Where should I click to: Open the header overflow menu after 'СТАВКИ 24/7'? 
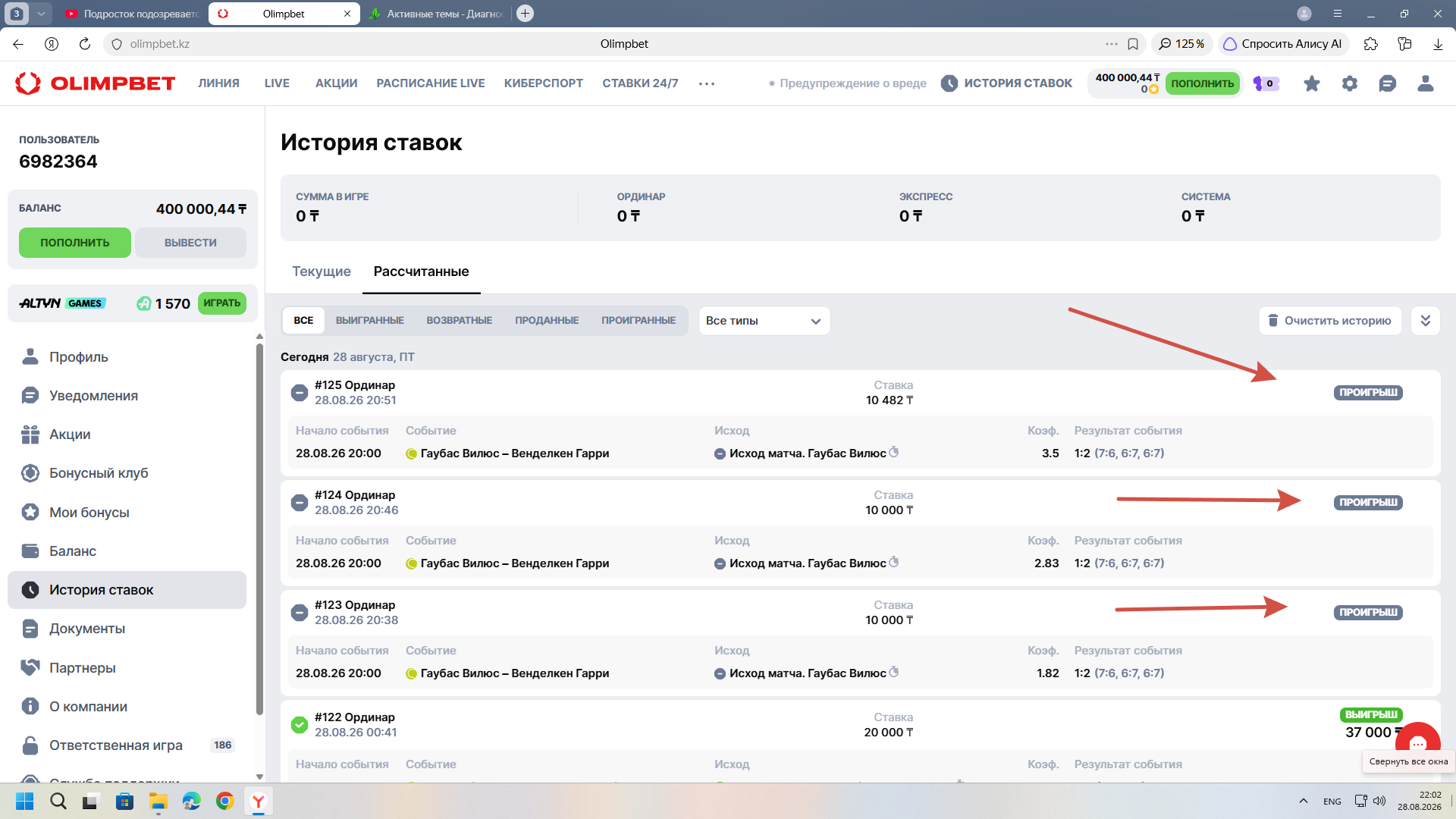(707, 83)
